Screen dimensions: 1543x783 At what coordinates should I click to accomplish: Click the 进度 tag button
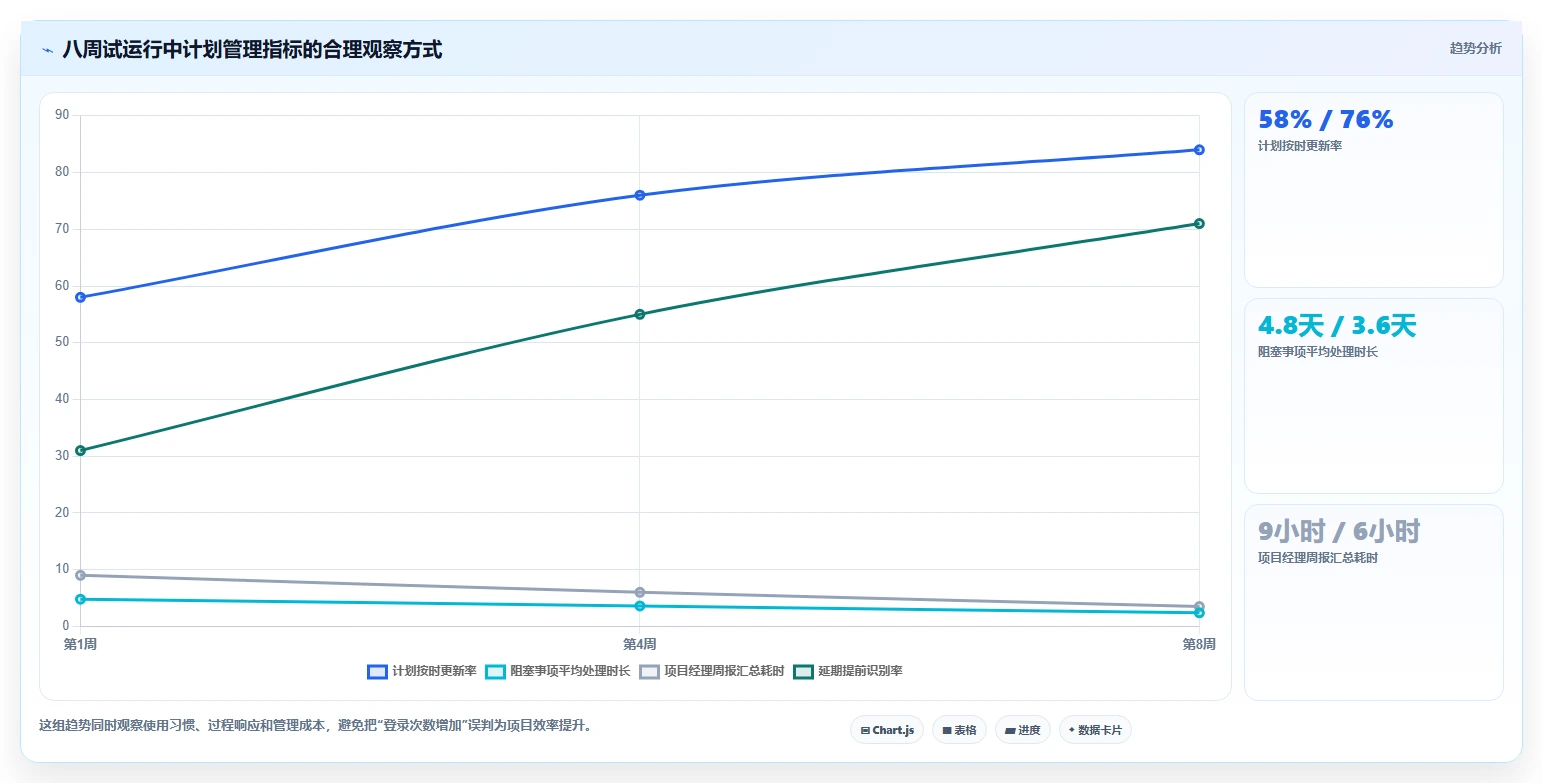pyautogui.click(x=1023, y=730)
